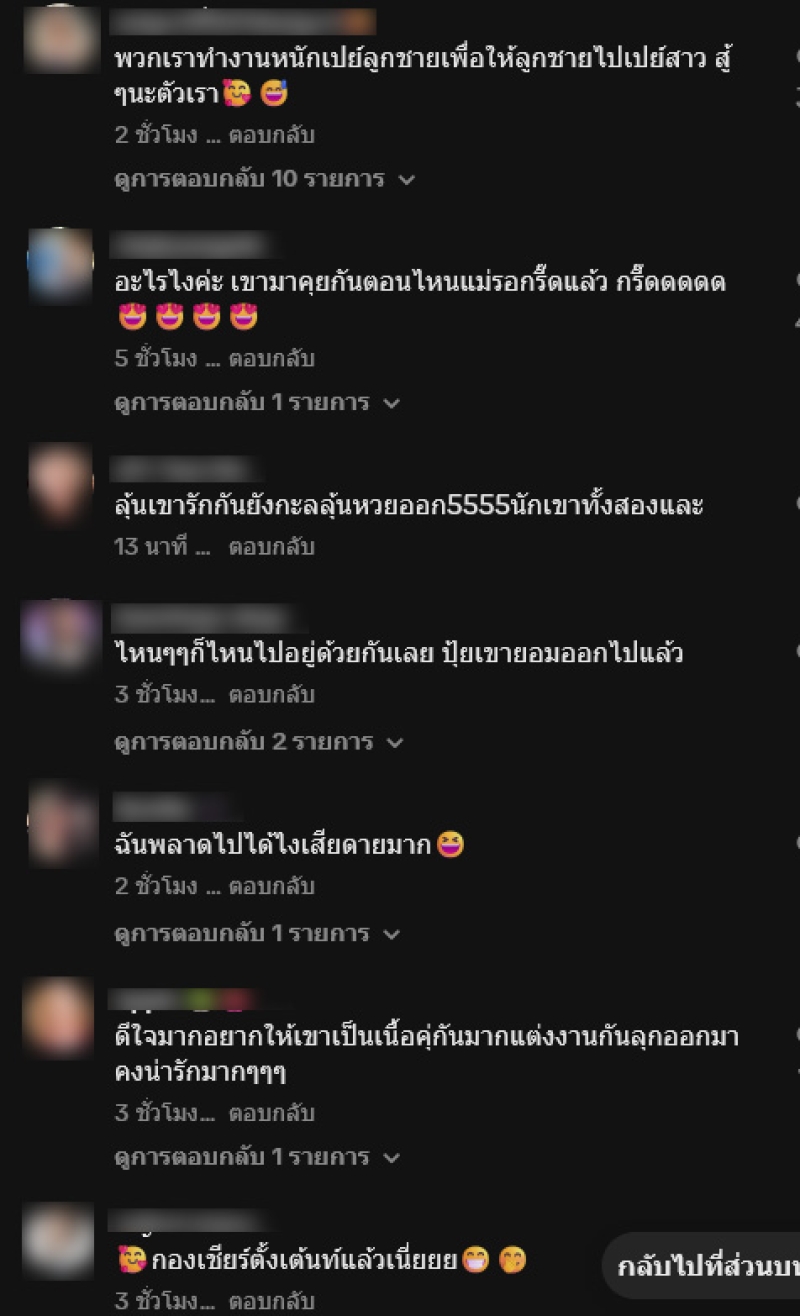Expand 1 reply under the 5-hour-old comment
This screenshot has width=800, height=1316.
click(x=257, y=403)
